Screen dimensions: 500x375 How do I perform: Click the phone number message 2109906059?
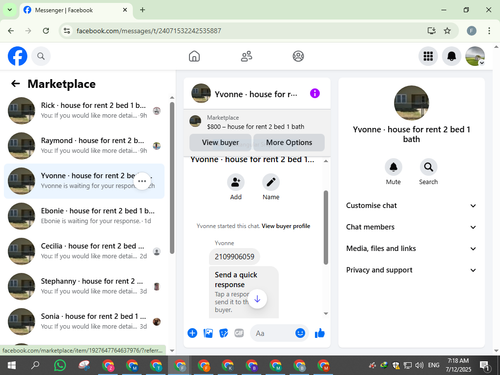[234, 257]
